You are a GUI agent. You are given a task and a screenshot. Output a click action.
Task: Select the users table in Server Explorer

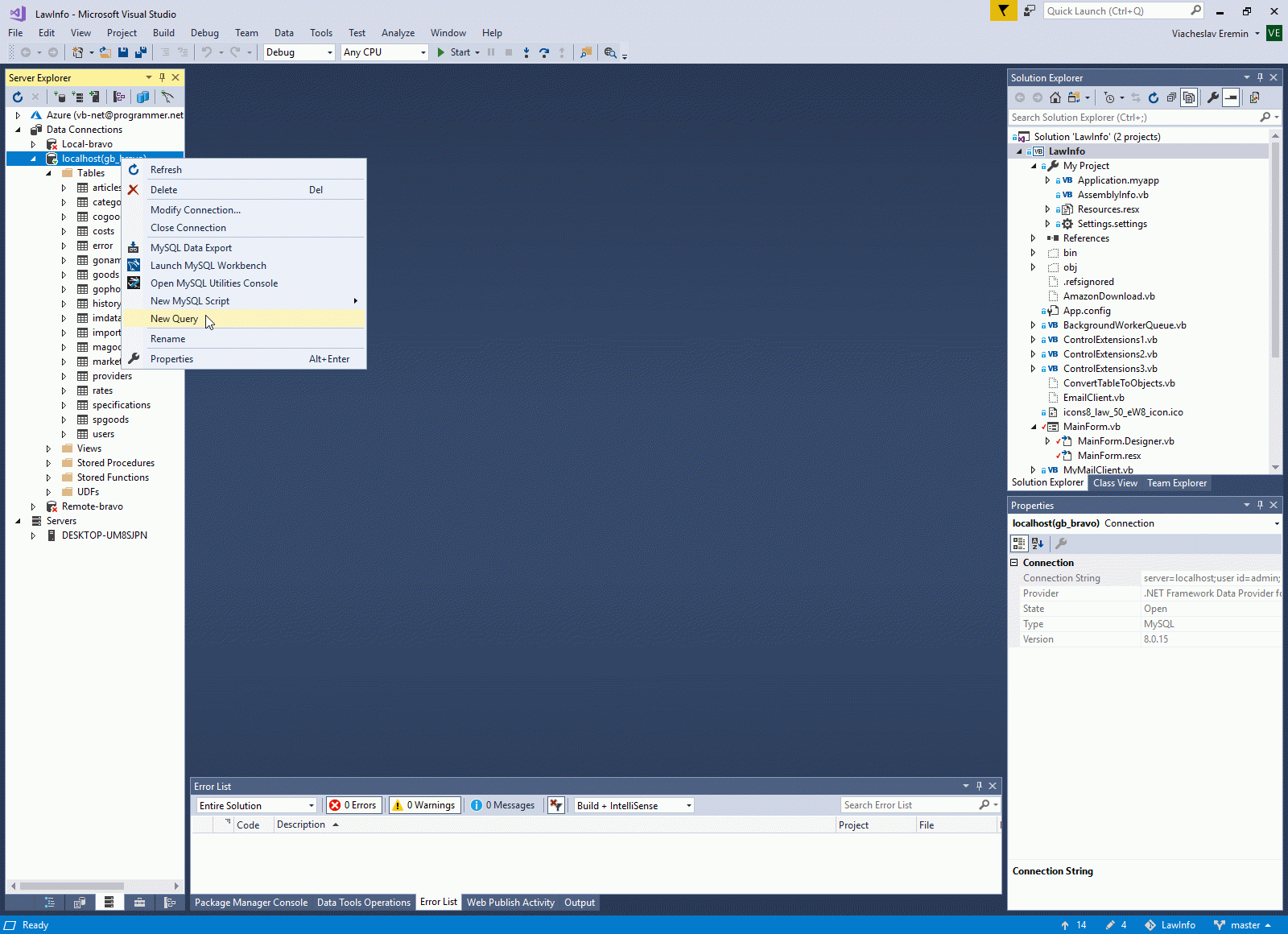pyautogui.click(x=103, y=434)
